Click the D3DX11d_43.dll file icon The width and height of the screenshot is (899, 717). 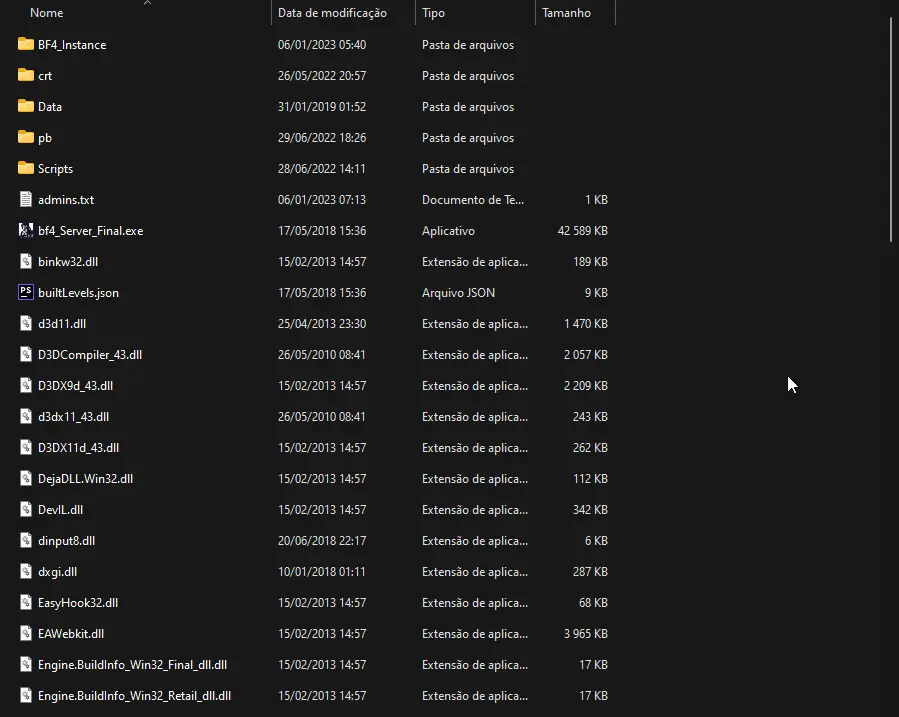(26, 447)
